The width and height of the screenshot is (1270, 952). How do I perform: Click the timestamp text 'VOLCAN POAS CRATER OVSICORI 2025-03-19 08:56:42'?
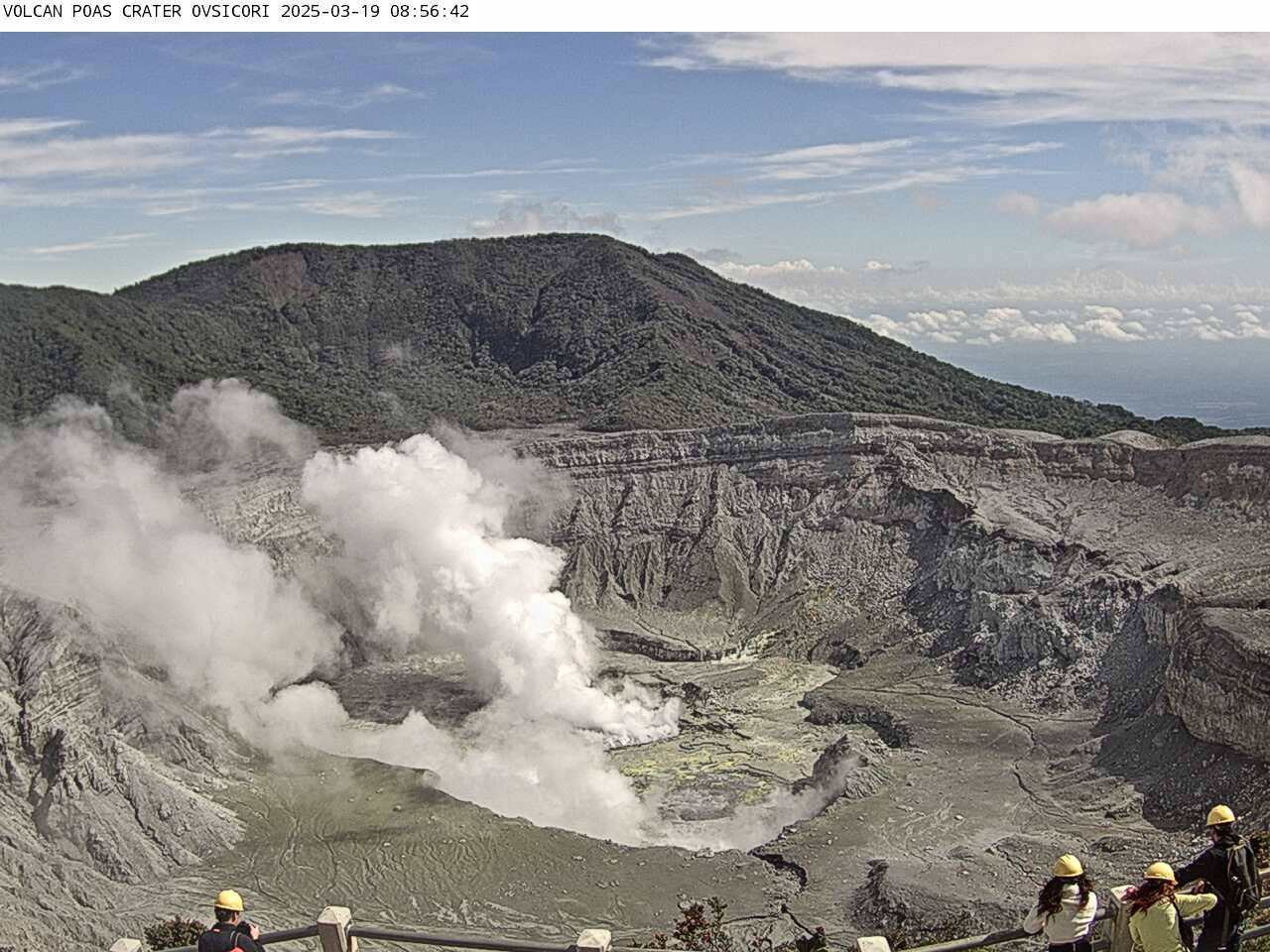pos(236,12)
